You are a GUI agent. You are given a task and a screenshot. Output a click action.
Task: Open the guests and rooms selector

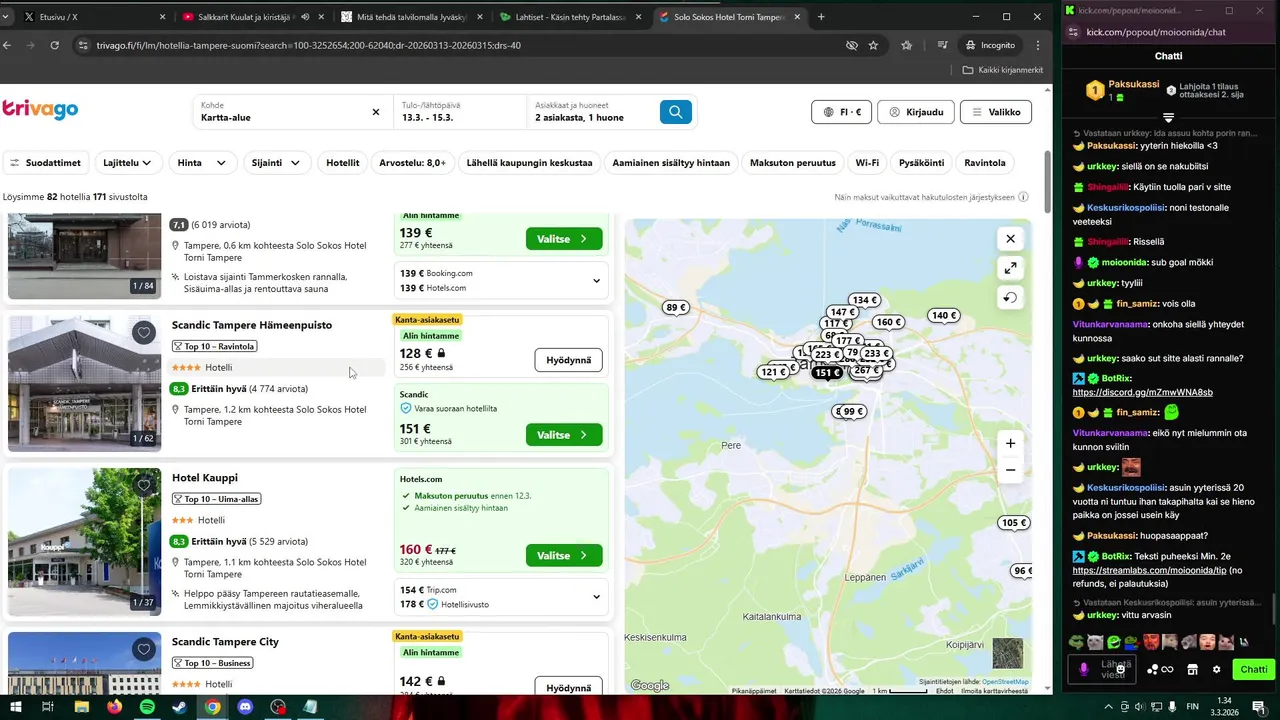tap(590, 112)
